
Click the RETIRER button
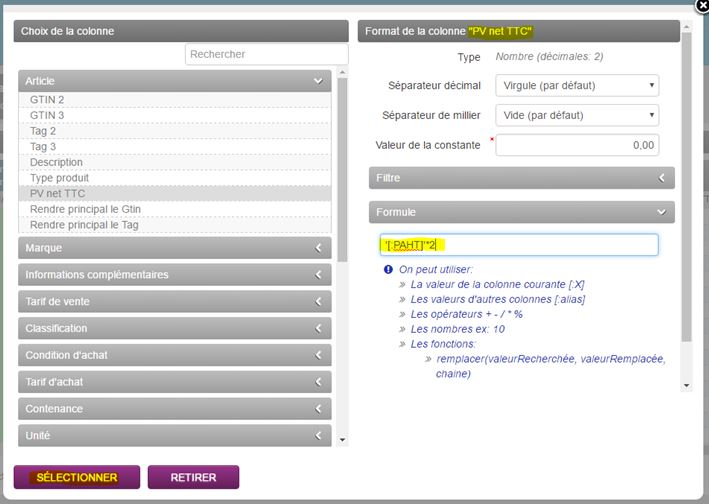tap(193, 477)
